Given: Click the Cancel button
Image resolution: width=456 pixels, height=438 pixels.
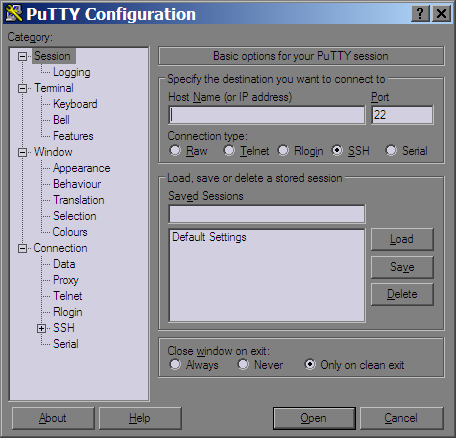Looking at the screenshot, I should (401, 418).
